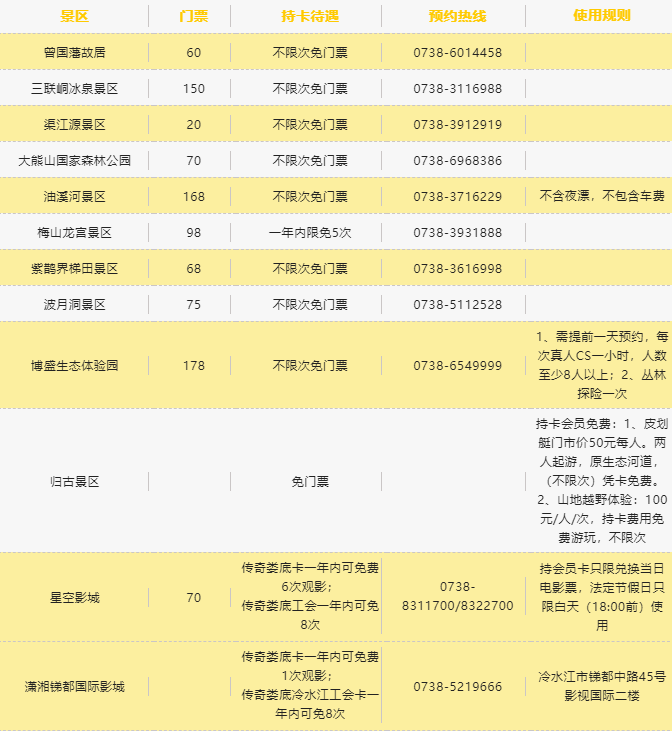Screen dimensions: 672x731
Task: Click phone number 0738-8311700/8322700
Action: (x=457, y=596)
